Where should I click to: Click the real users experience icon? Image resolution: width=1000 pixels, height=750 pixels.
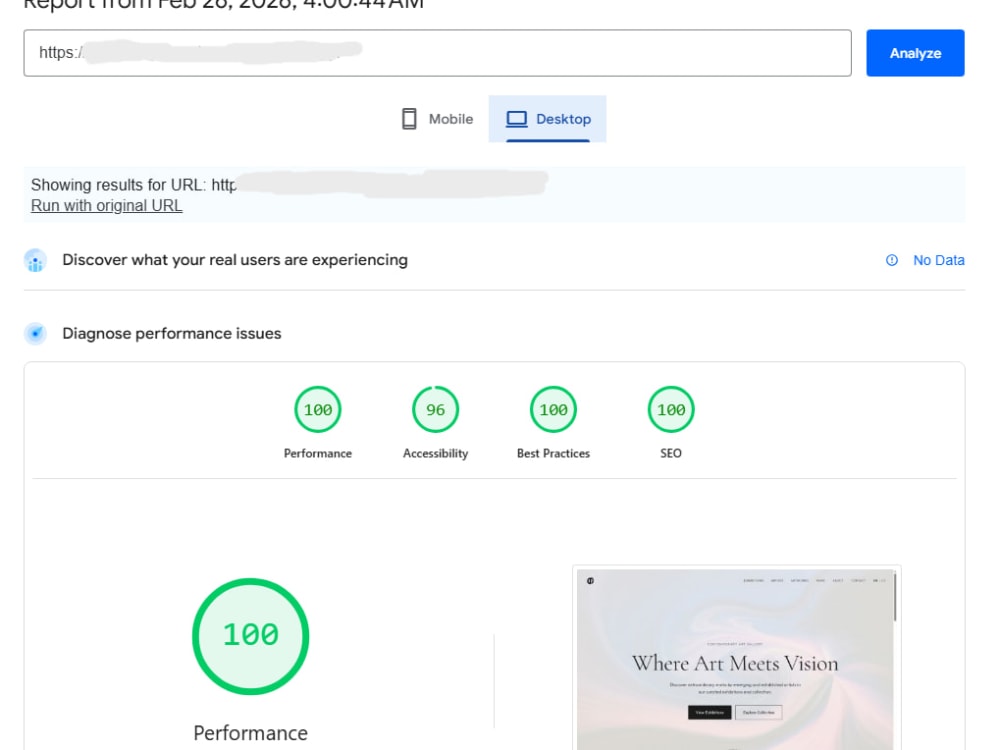click(x=36, y=260)
